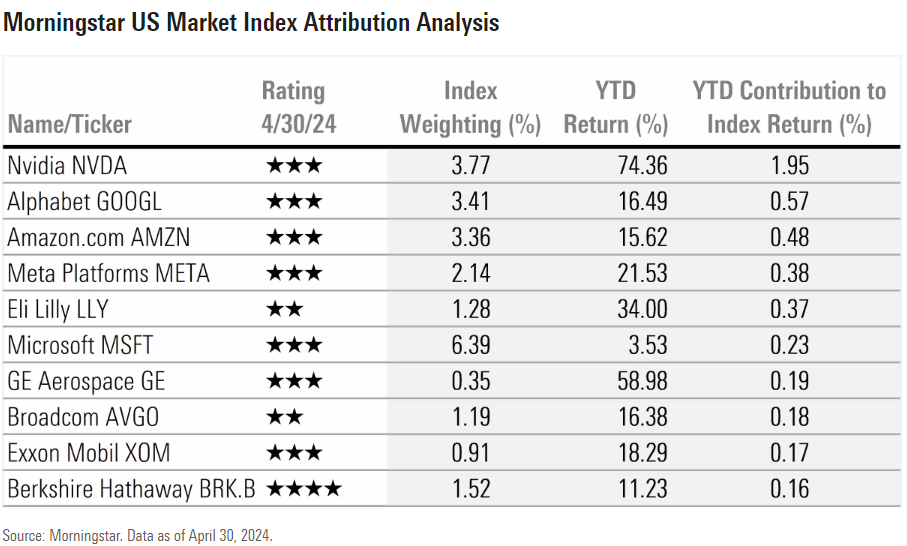Click the Rating 4/30/24 column header
The width and height of the screenshot is (907, 546).
[294, 108]
